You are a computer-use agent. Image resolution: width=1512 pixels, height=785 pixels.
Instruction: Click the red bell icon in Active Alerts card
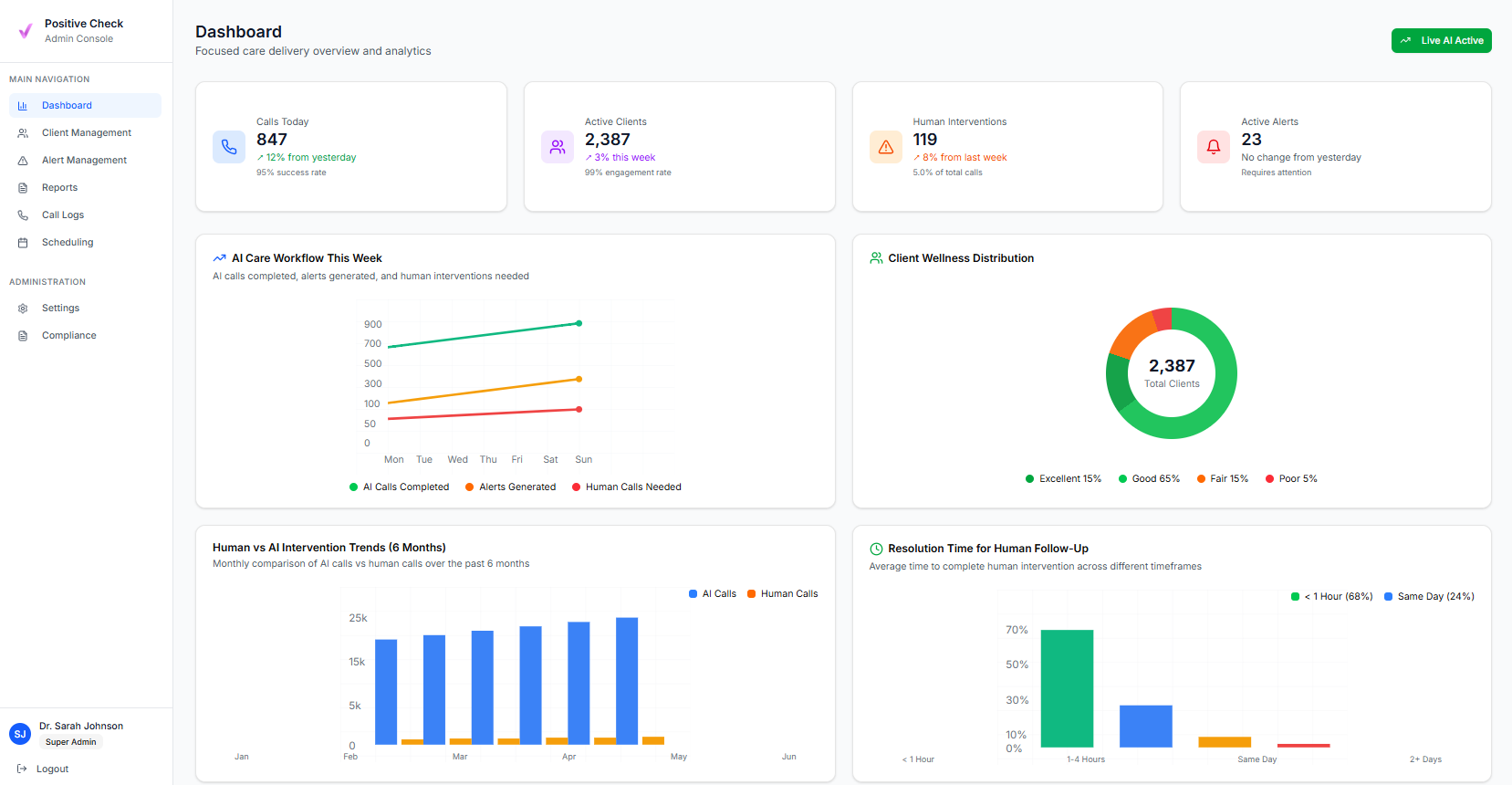coord(1214,147)
